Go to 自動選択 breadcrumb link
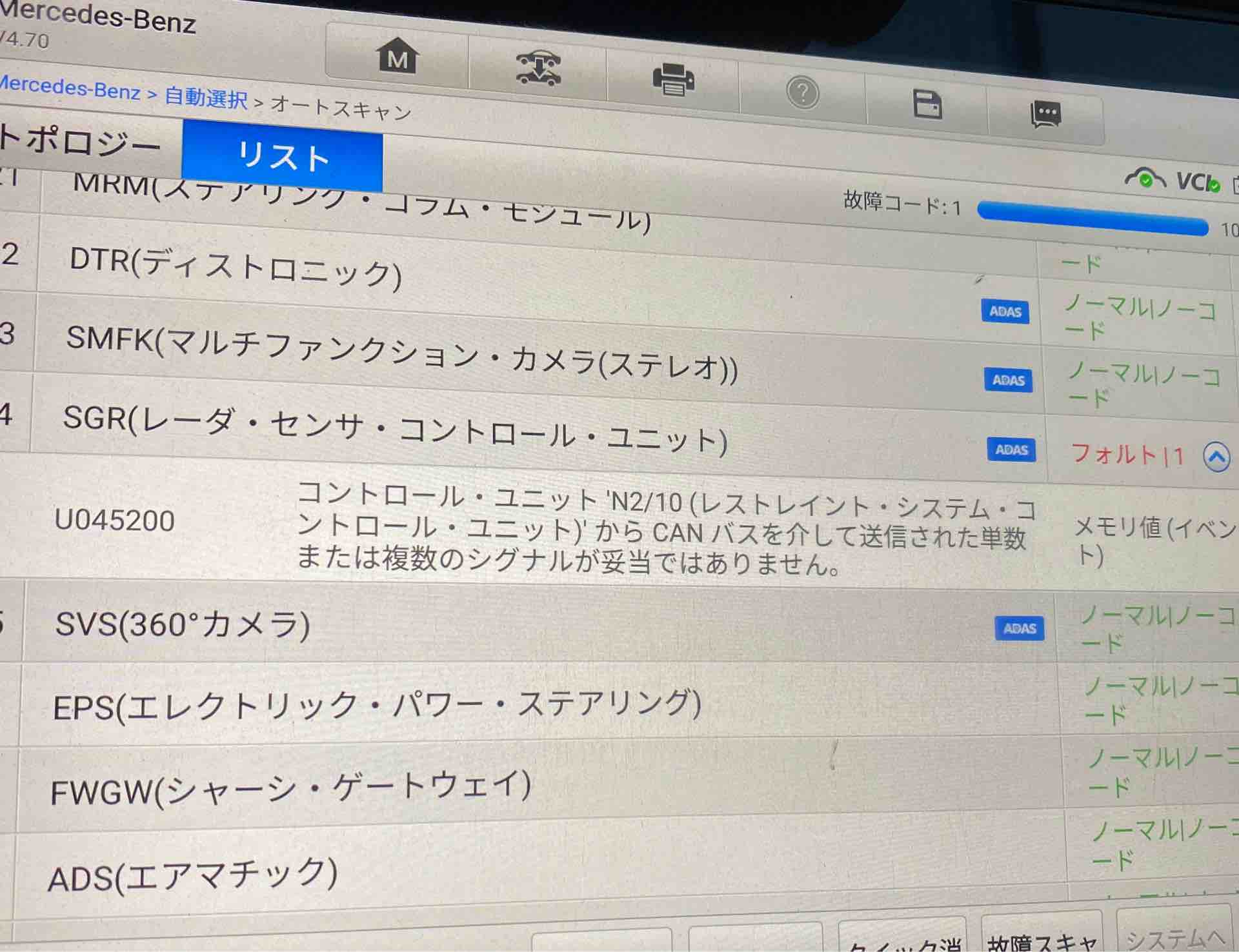Image resolution: width=1239 pixels, height=952 pixels. pos(206,98)
